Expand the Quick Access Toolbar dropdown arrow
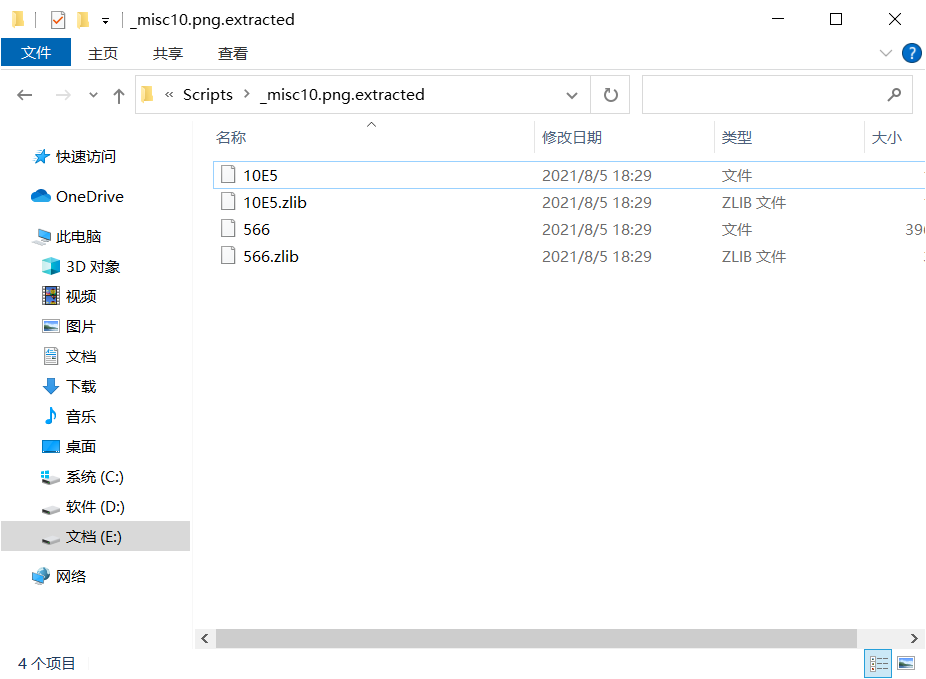Image resolution: width=926 pixels, height=679 pixels. point(107,19)
